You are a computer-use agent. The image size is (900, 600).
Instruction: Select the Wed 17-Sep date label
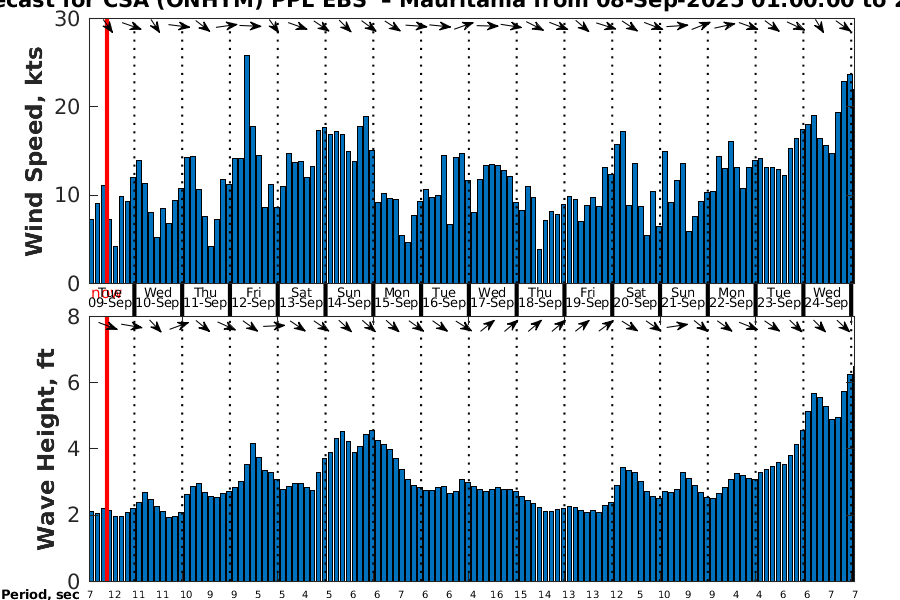pyautogui.click(x=492, y=298)
